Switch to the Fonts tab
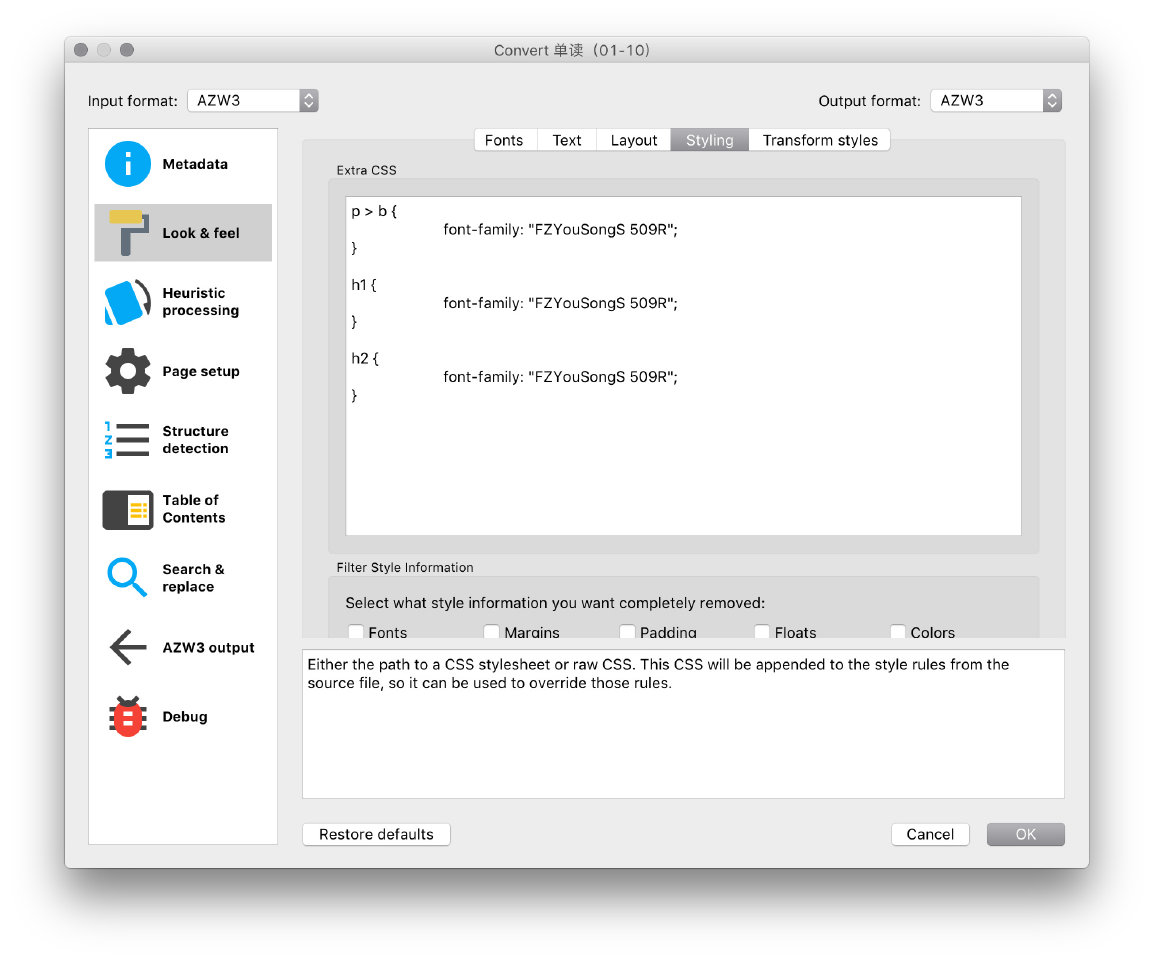The width and height of the screenshot is (1153, 960). [504, 140]
